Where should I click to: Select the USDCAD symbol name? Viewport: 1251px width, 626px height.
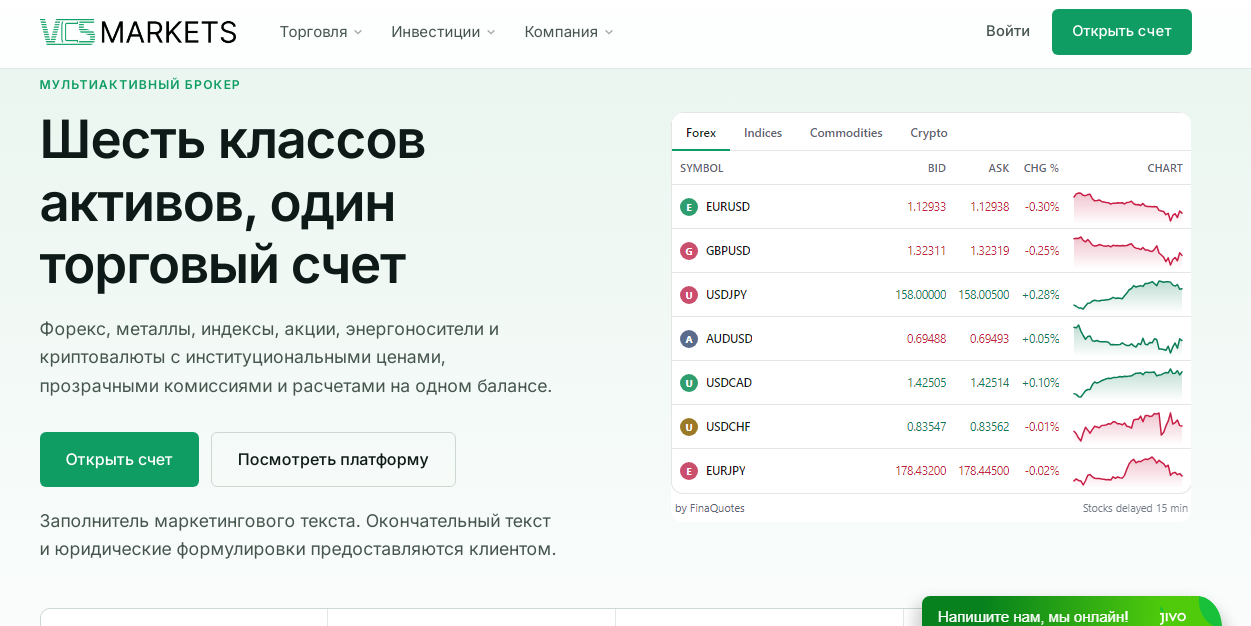pyautogui.click(x=729, y=383)
